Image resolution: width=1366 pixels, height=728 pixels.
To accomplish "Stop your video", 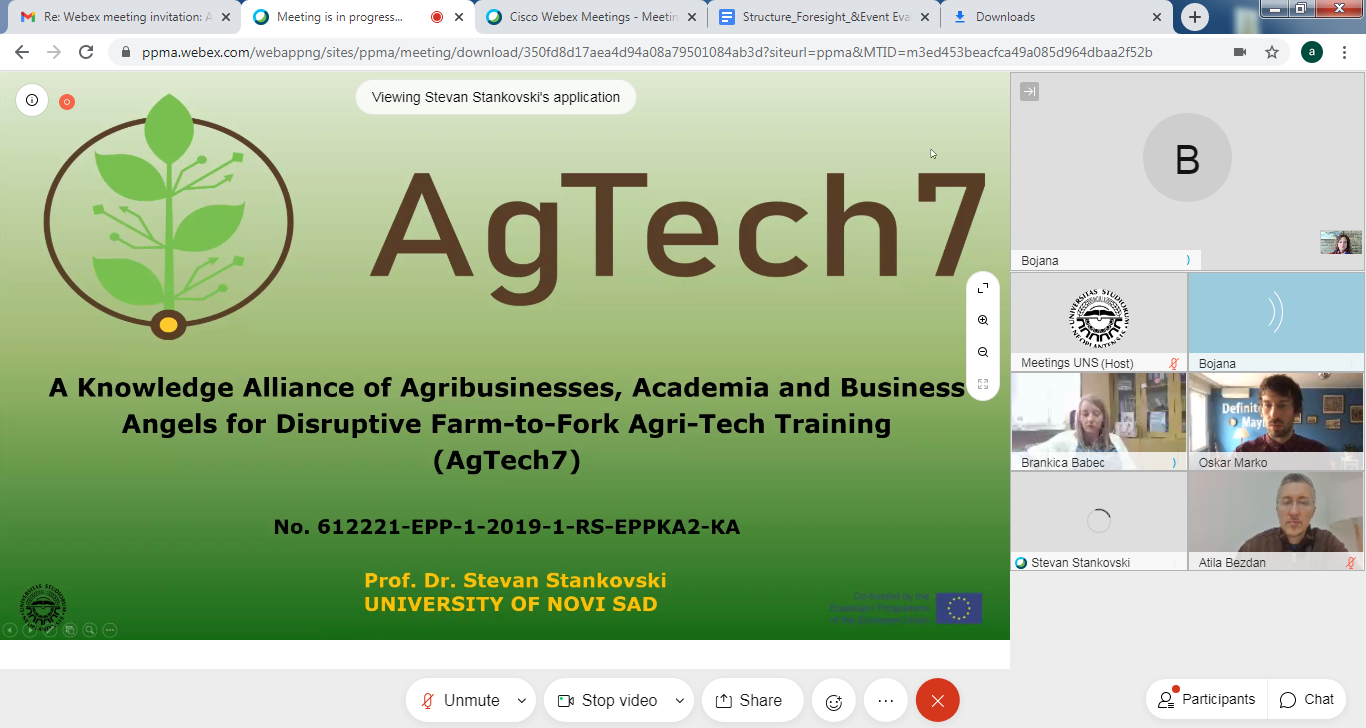I will coord(607,701).
